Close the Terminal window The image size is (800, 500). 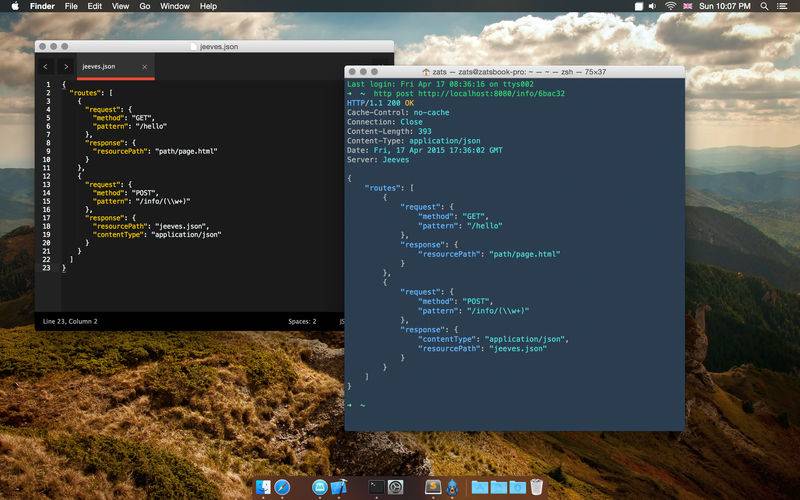click(x=352, y=72)
